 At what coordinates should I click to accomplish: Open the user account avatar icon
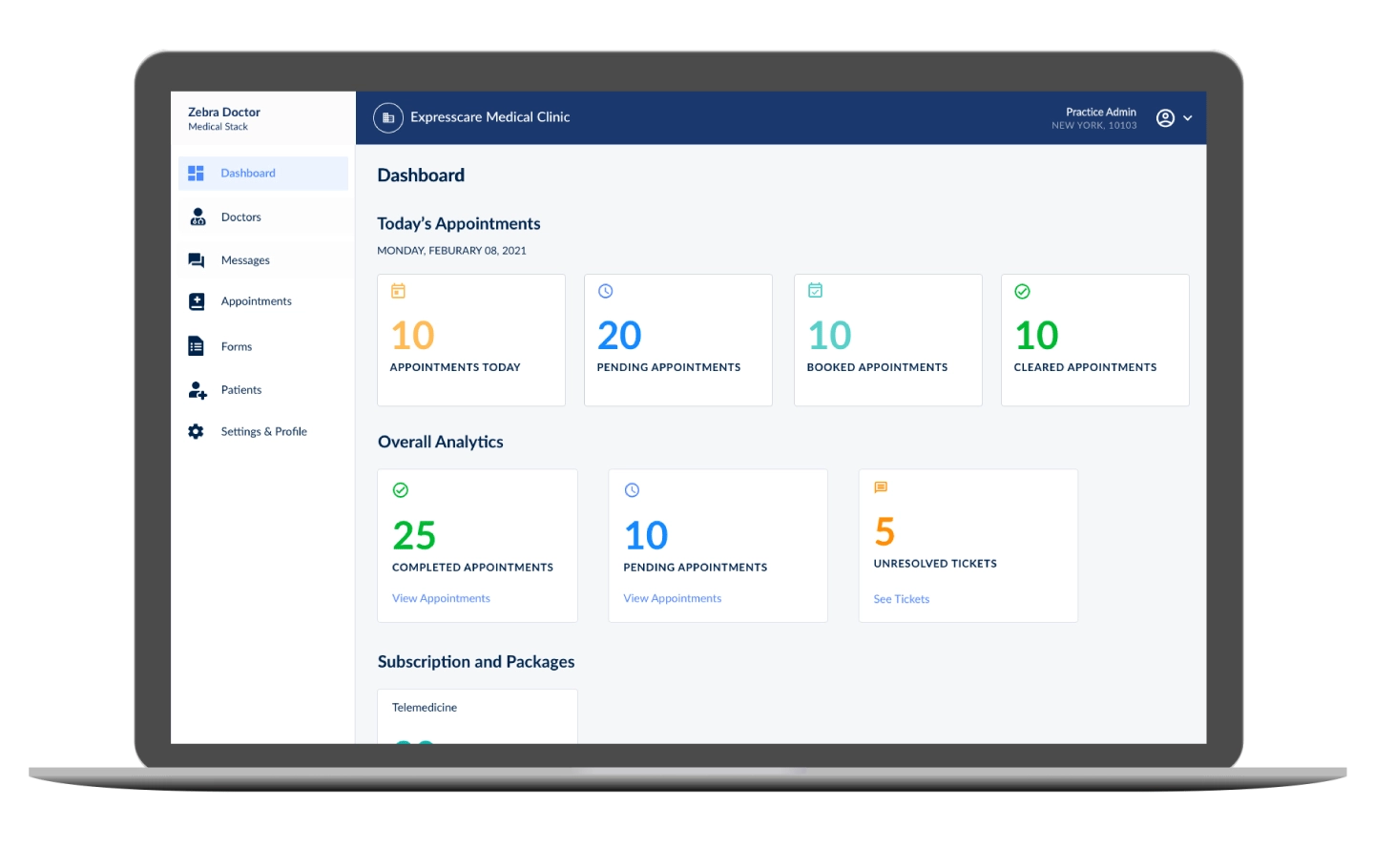(1164, 118)
